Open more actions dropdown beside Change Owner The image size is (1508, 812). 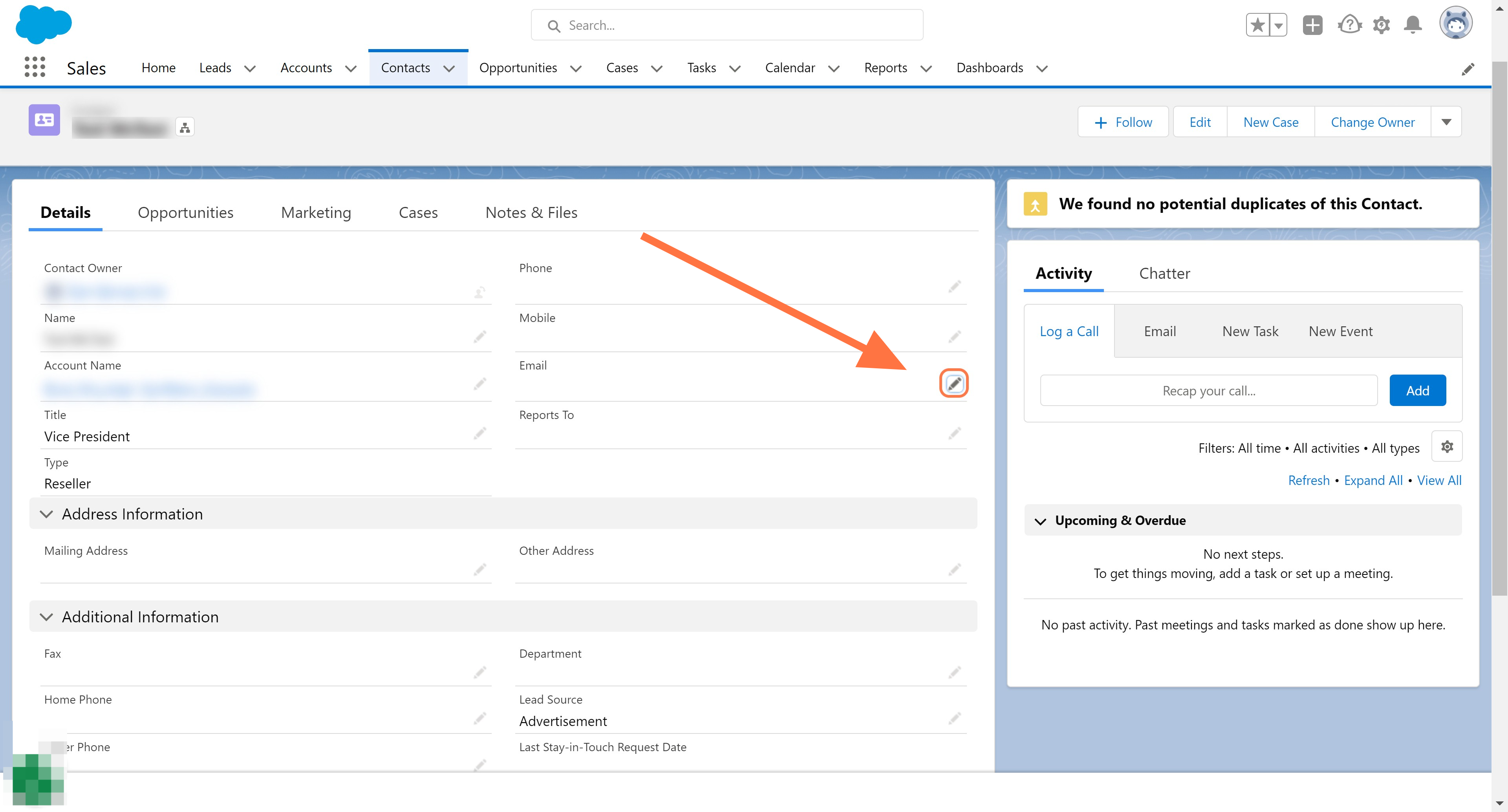1446,122
